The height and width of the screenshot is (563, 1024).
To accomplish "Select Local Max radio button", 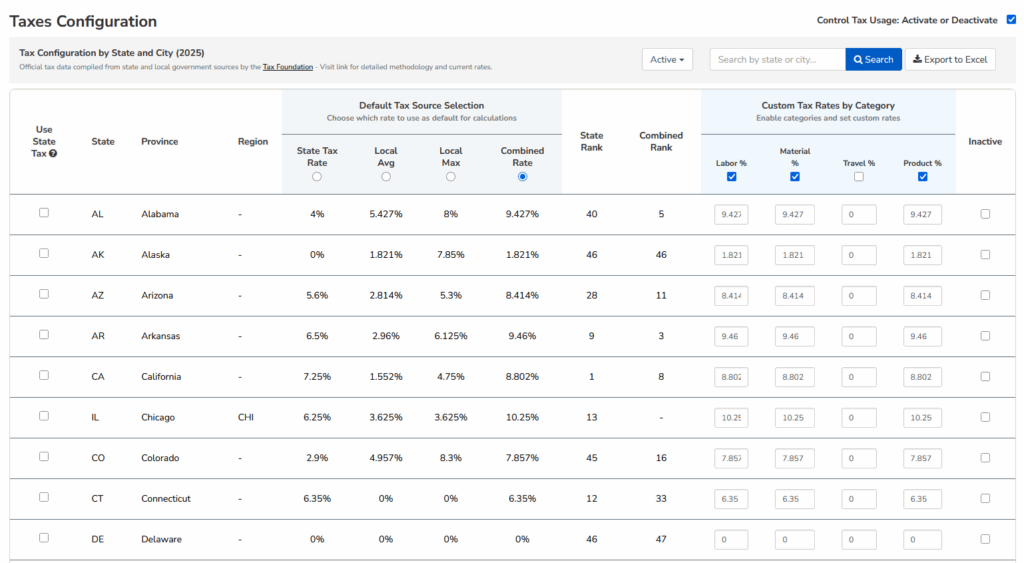I will pos(451,176).
